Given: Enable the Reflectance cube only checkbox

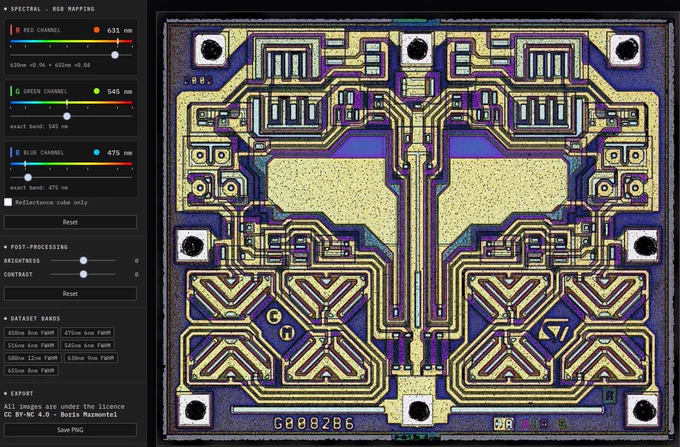Looking at the screenshot, I should (8, 202).
